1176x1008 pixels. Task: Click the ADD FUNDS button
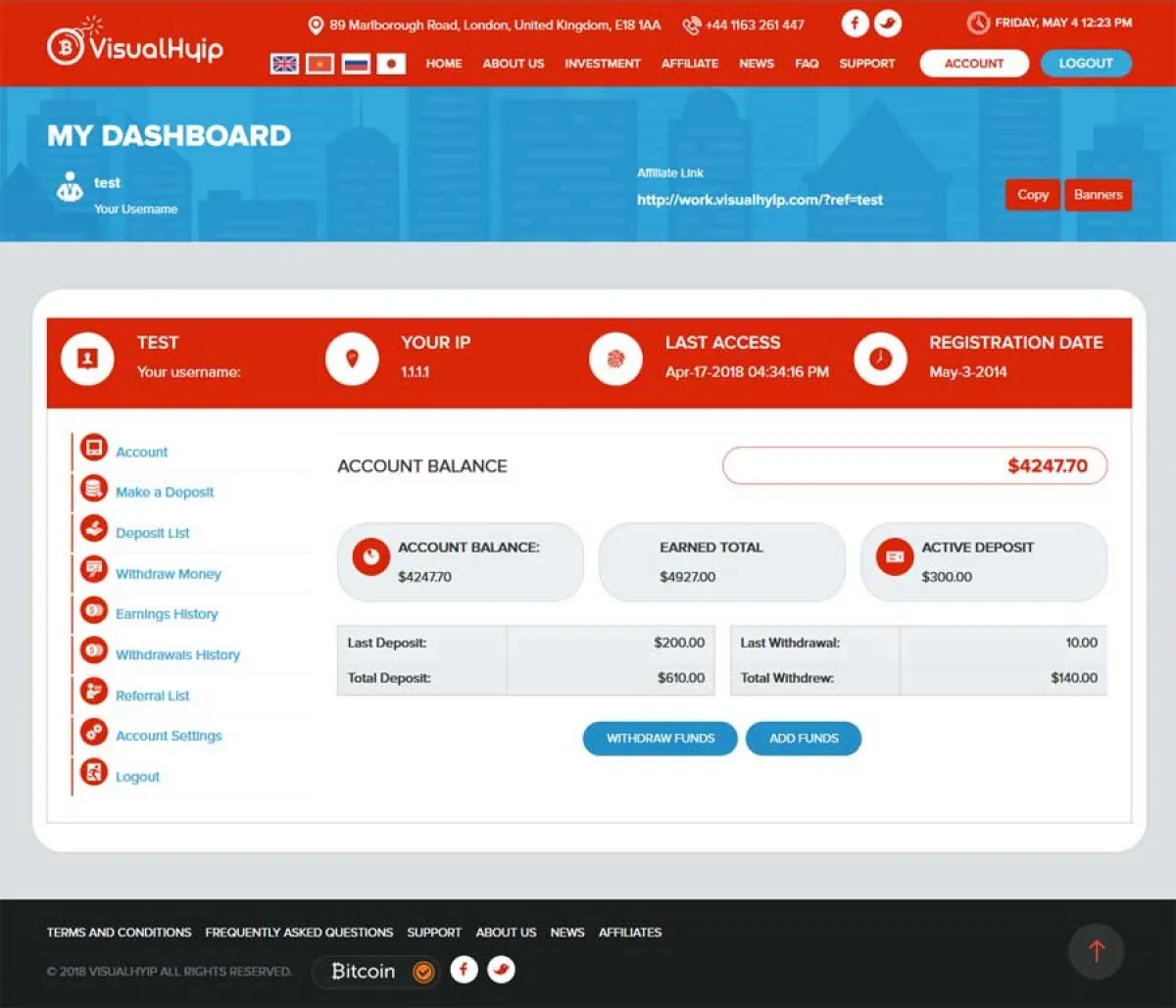click(x=804, y=739)
